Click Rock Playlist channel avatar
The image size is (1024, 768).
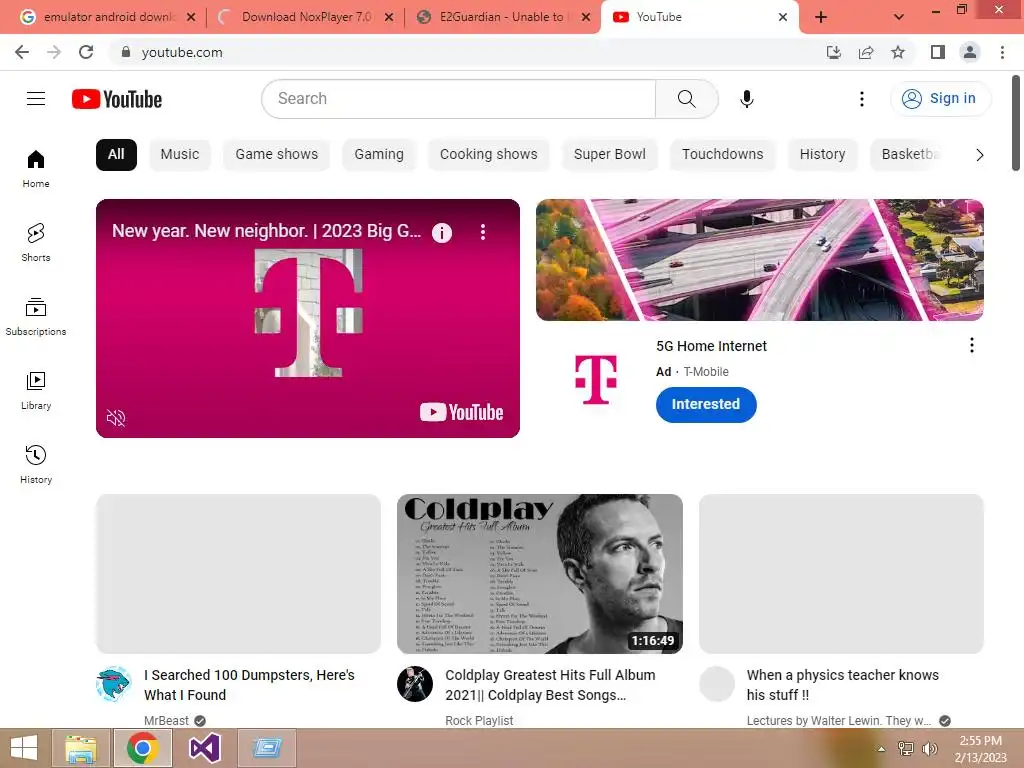[415, 684]
